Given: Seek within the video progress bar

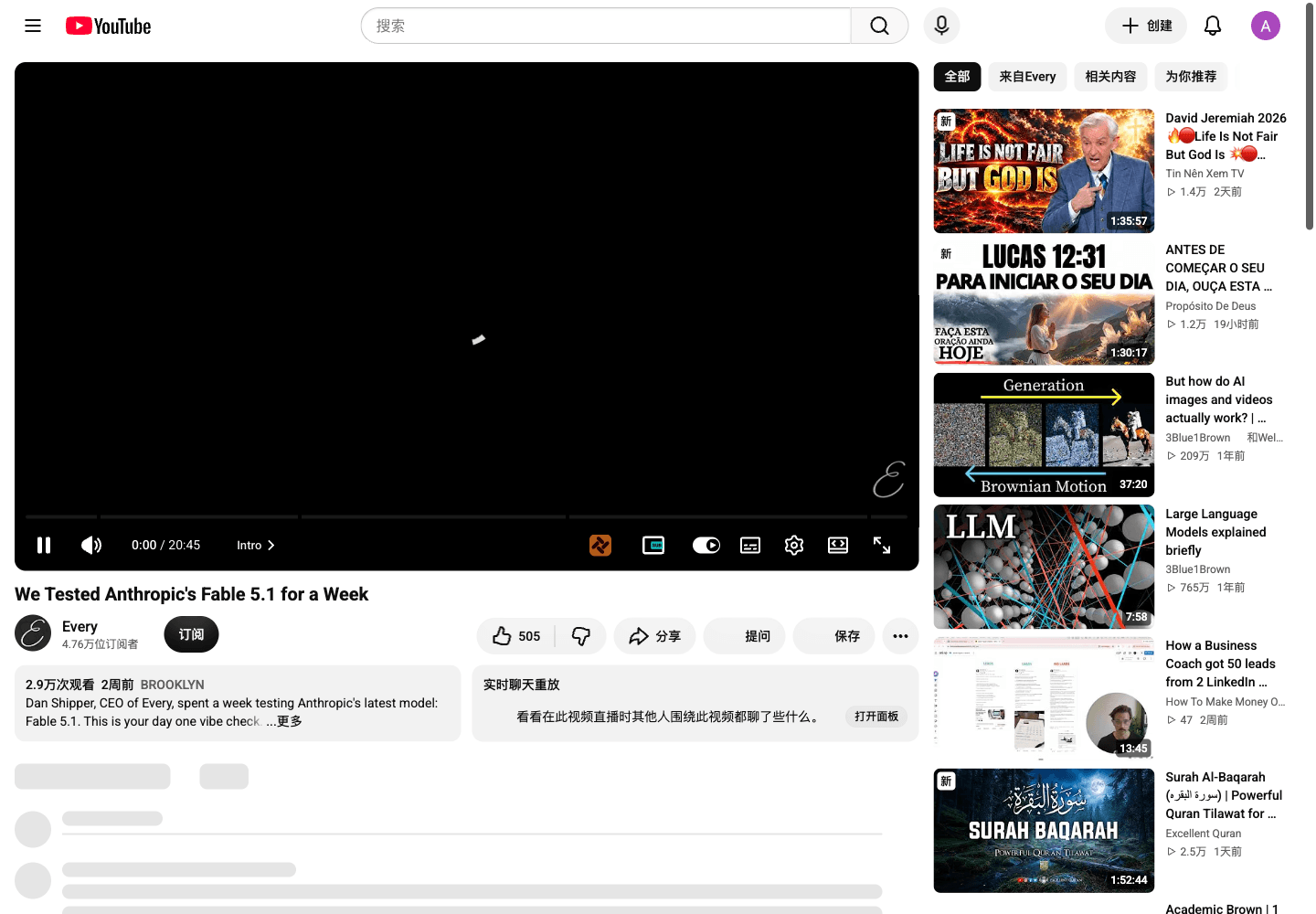Looking at the screenshot, I should [466, 517].
